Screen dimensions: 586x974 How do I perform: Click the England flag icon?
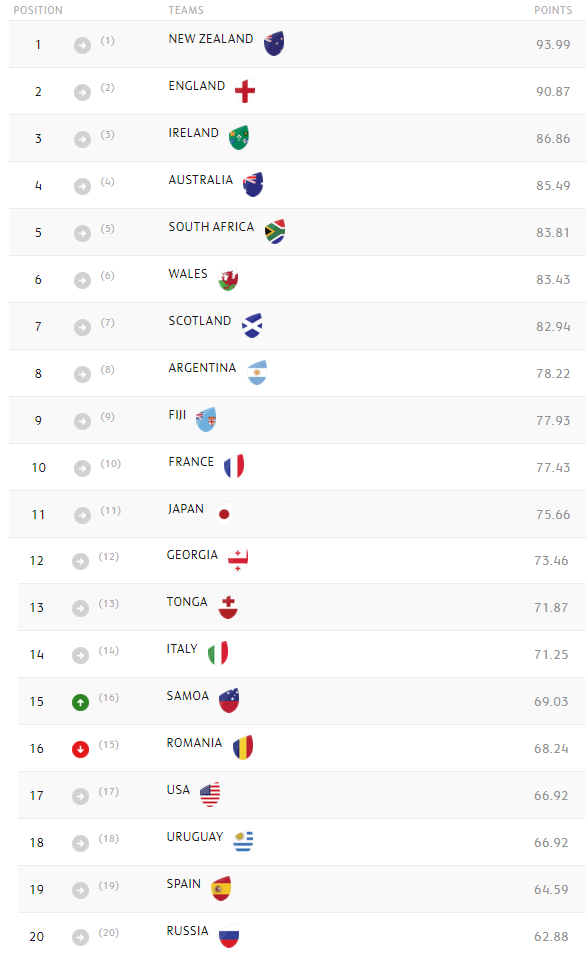pos(245,91)
